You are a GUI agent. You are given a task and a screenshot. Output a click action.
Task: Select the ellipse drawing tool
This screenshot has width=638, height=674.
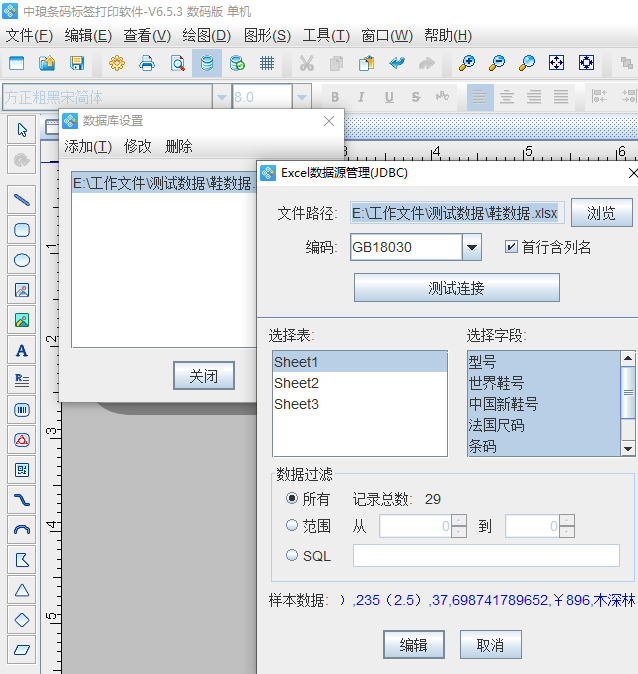[x=21, y=260]
